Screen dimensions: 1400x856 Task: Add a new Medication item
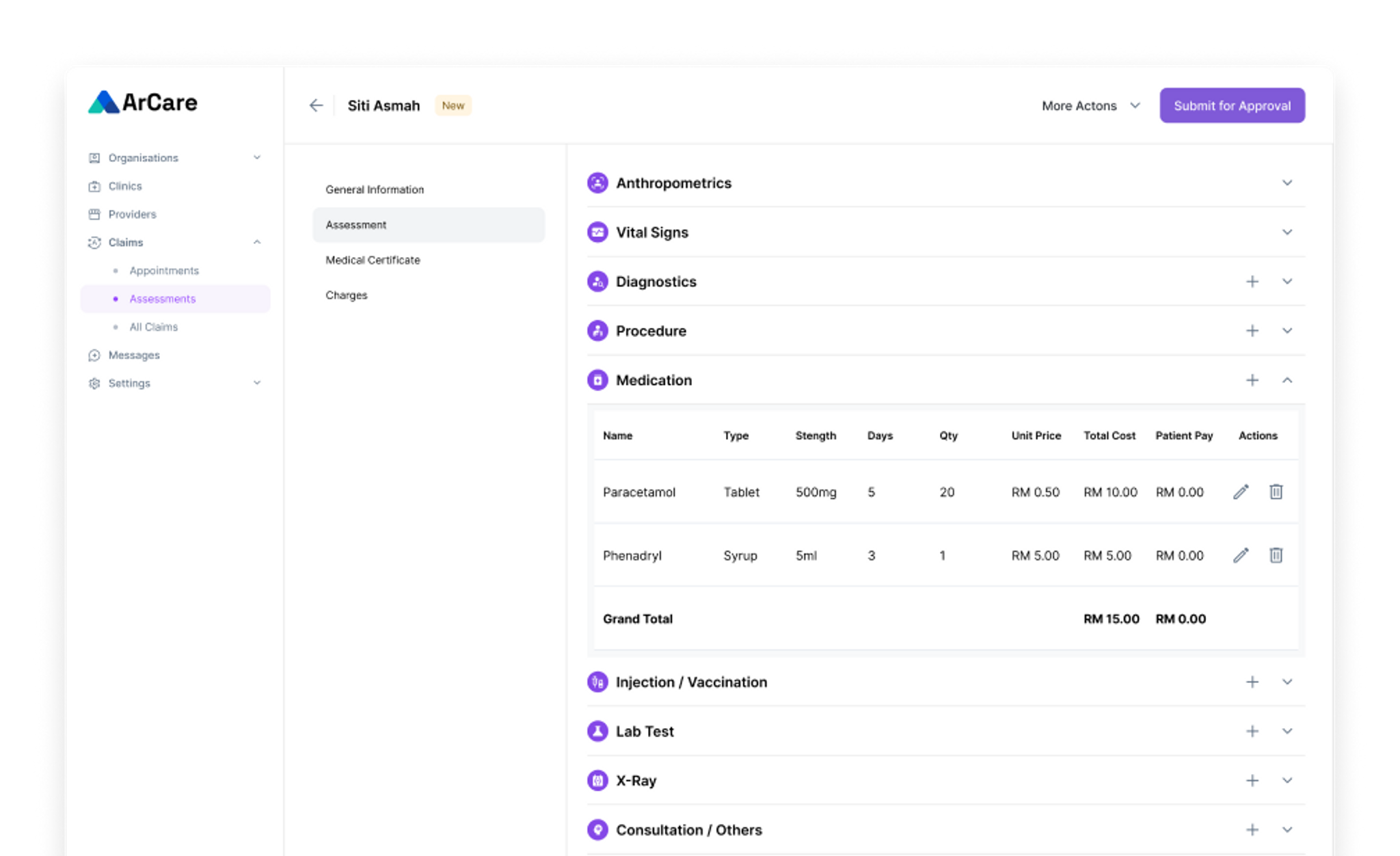tap(1252, 380)
